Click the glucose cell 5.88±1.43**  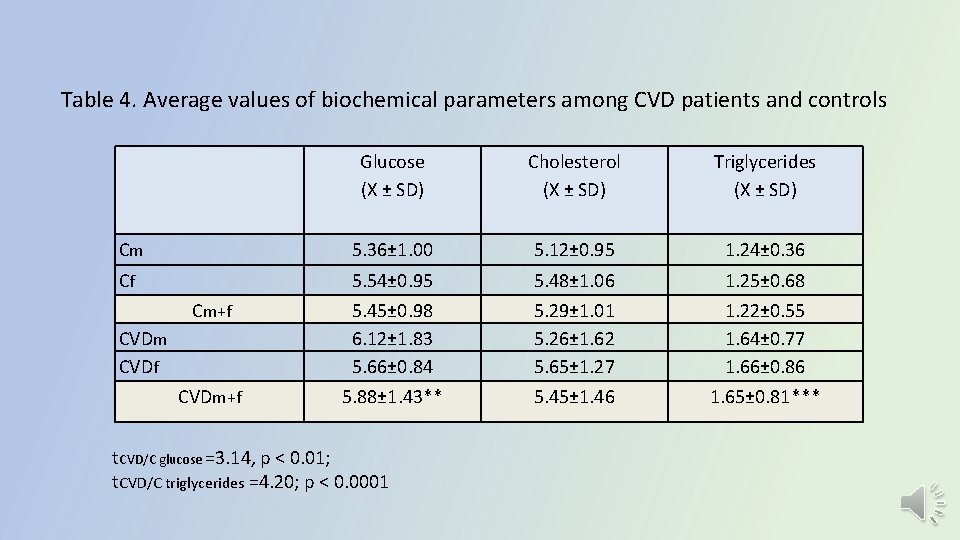tap(392, 398)
